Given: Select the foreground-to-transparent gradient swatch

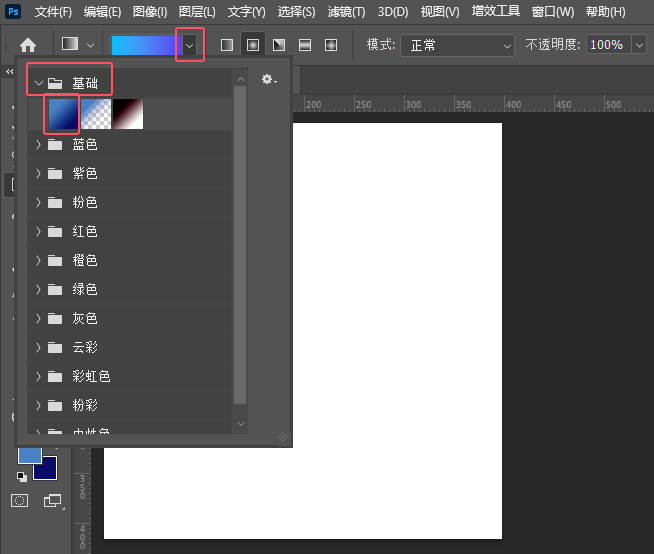Looking at the screenshot, I should [96, 114].
